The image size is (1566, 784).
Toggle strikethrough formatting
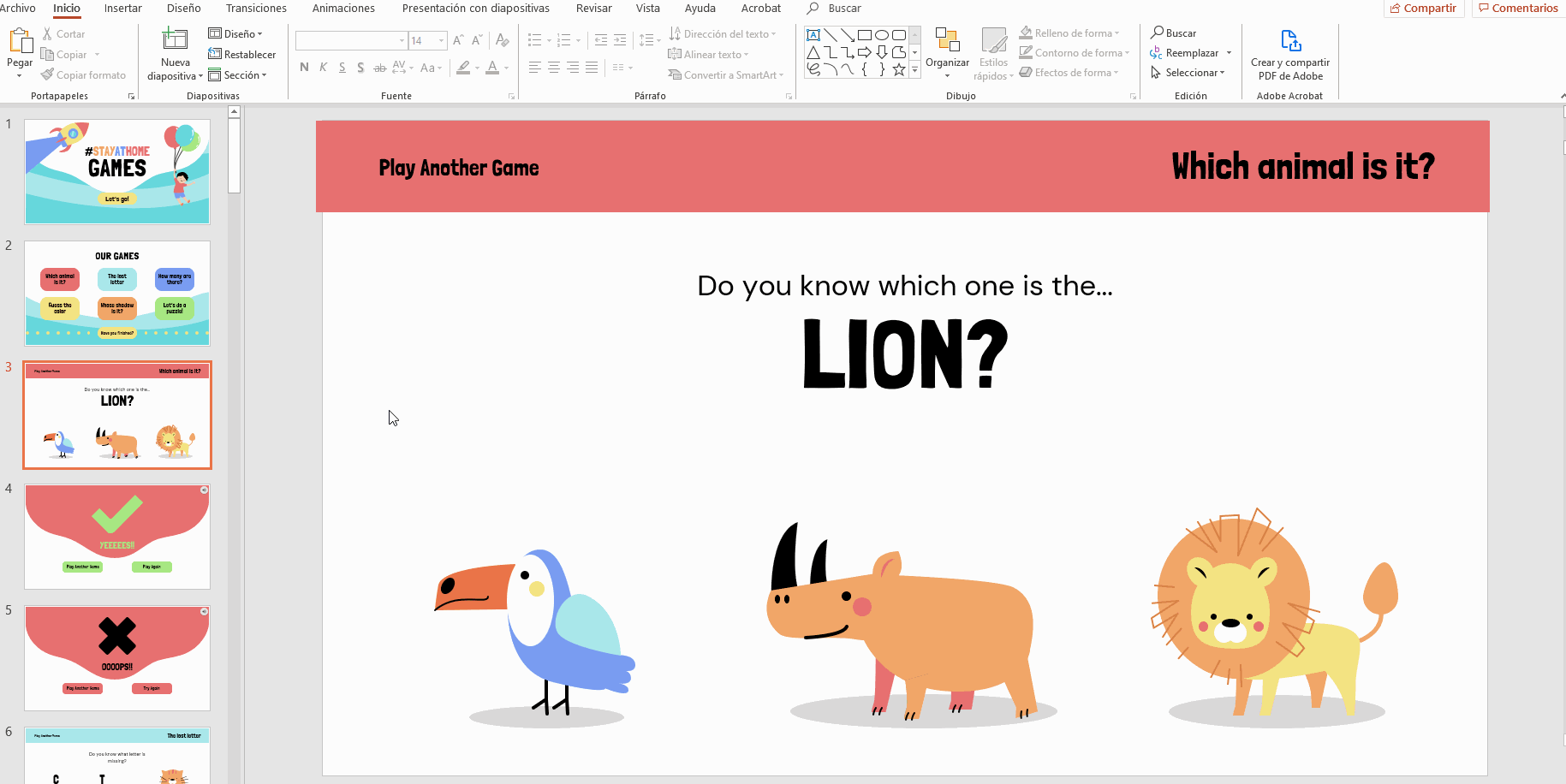(379, 68)
